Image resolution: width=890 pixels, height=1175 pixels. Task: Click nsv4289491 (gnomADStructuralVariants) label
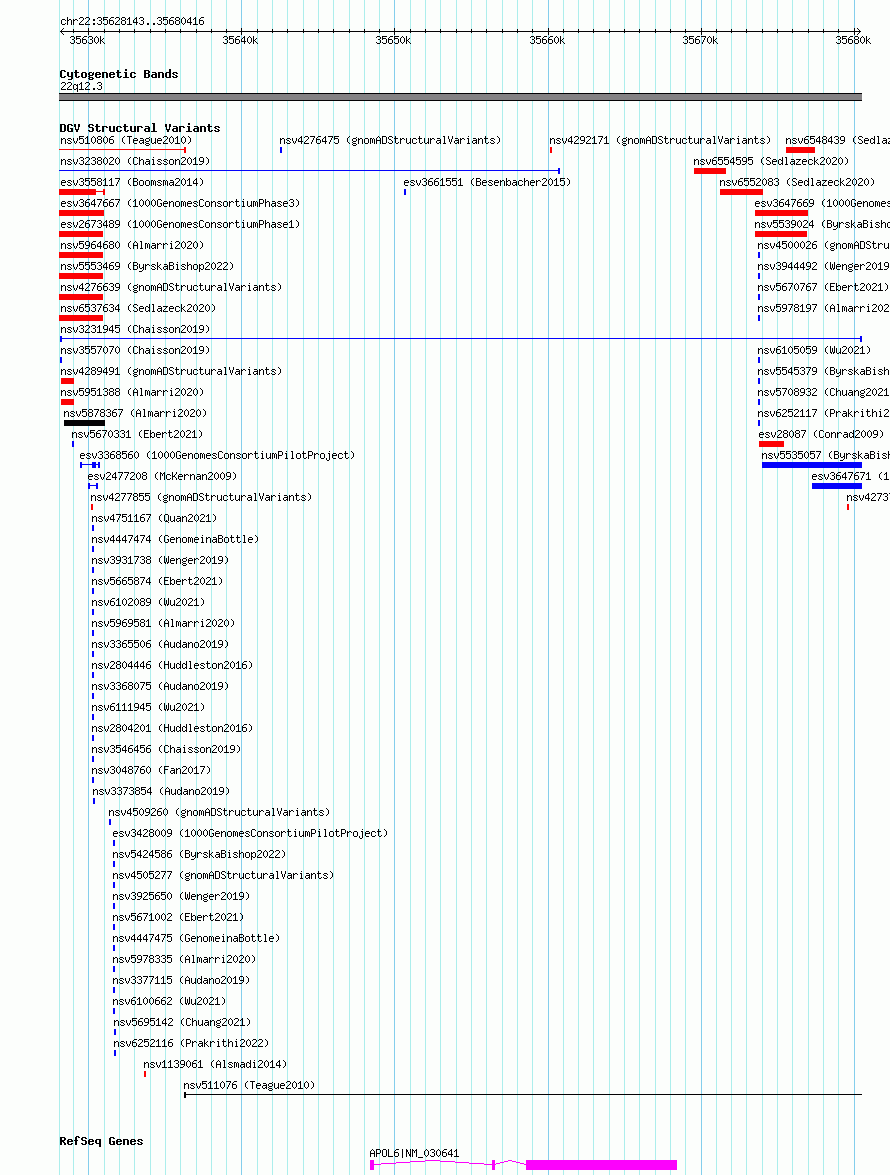(x=171, y=371)
